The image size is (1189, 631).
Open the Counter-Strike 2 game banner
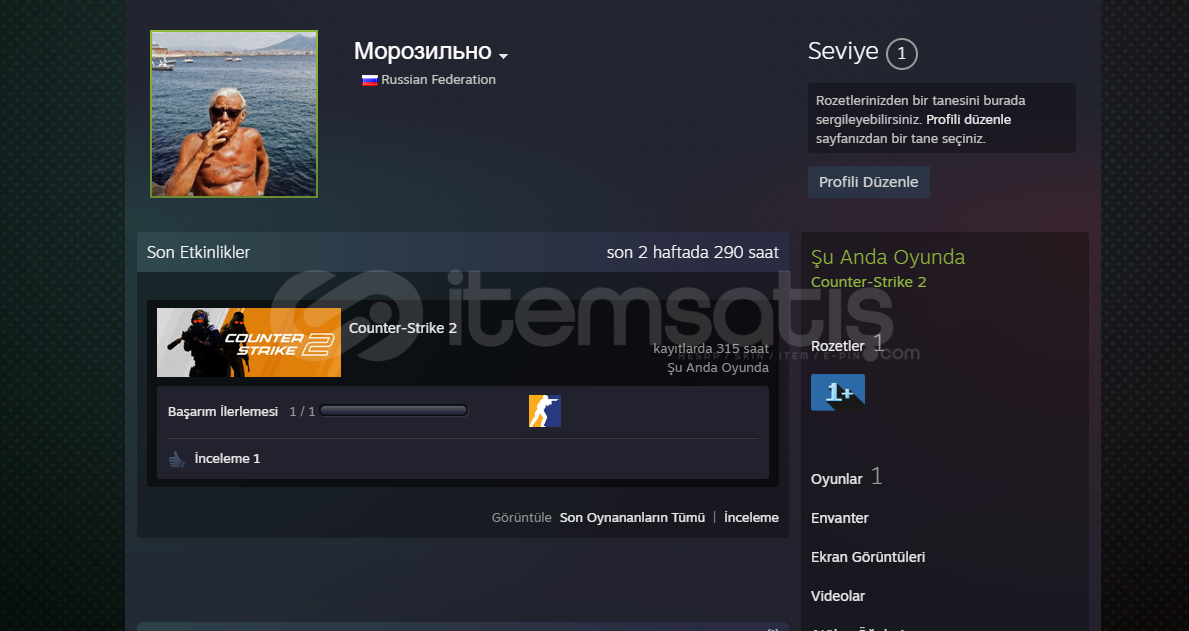click(249, 343)
